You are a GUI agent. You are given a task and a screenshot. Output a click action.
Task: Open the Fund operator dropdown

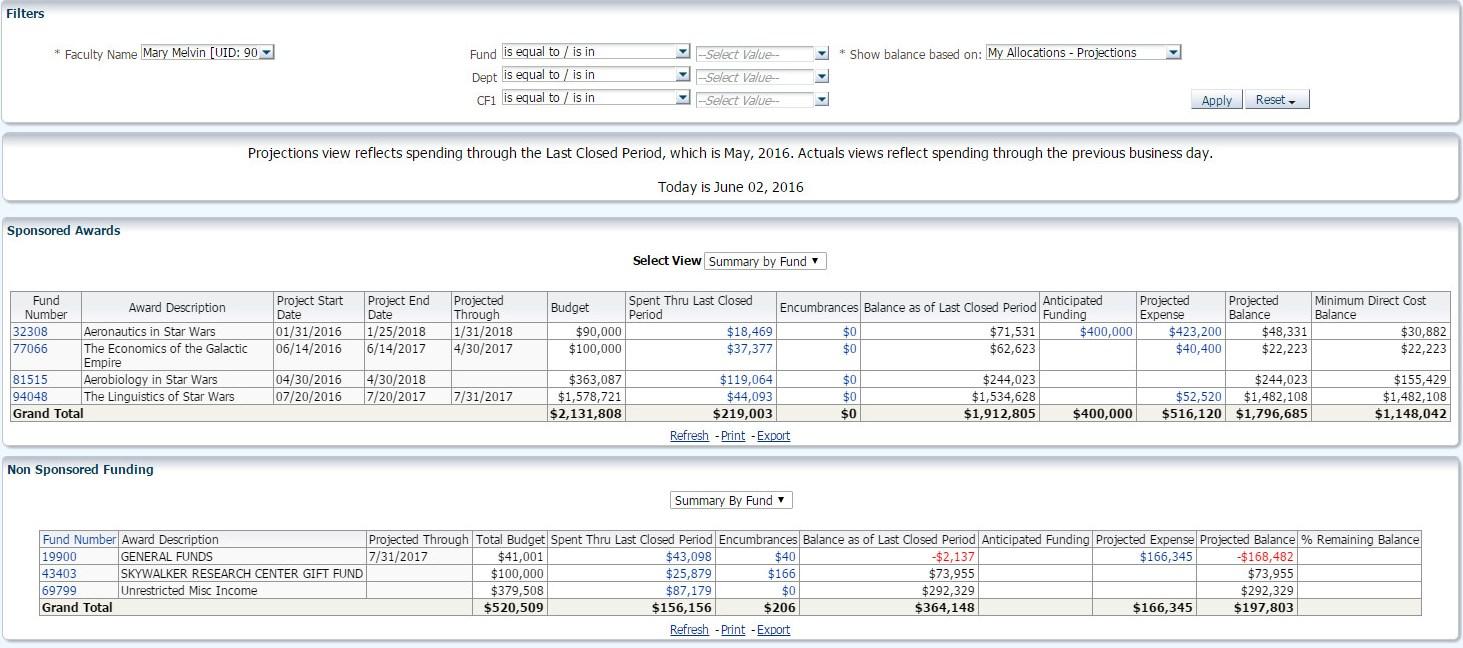point(596,52)
